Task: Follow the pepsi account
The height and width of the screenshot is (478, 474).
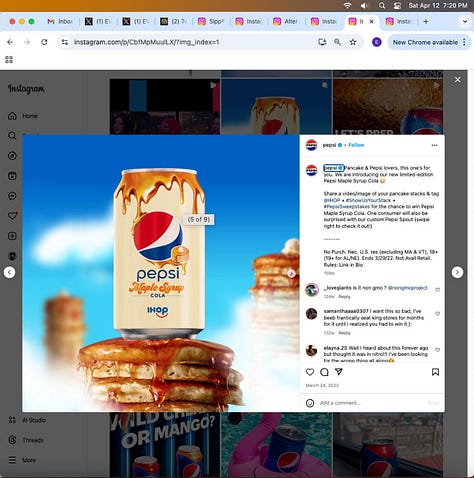Action: click(x=356, y=145)
